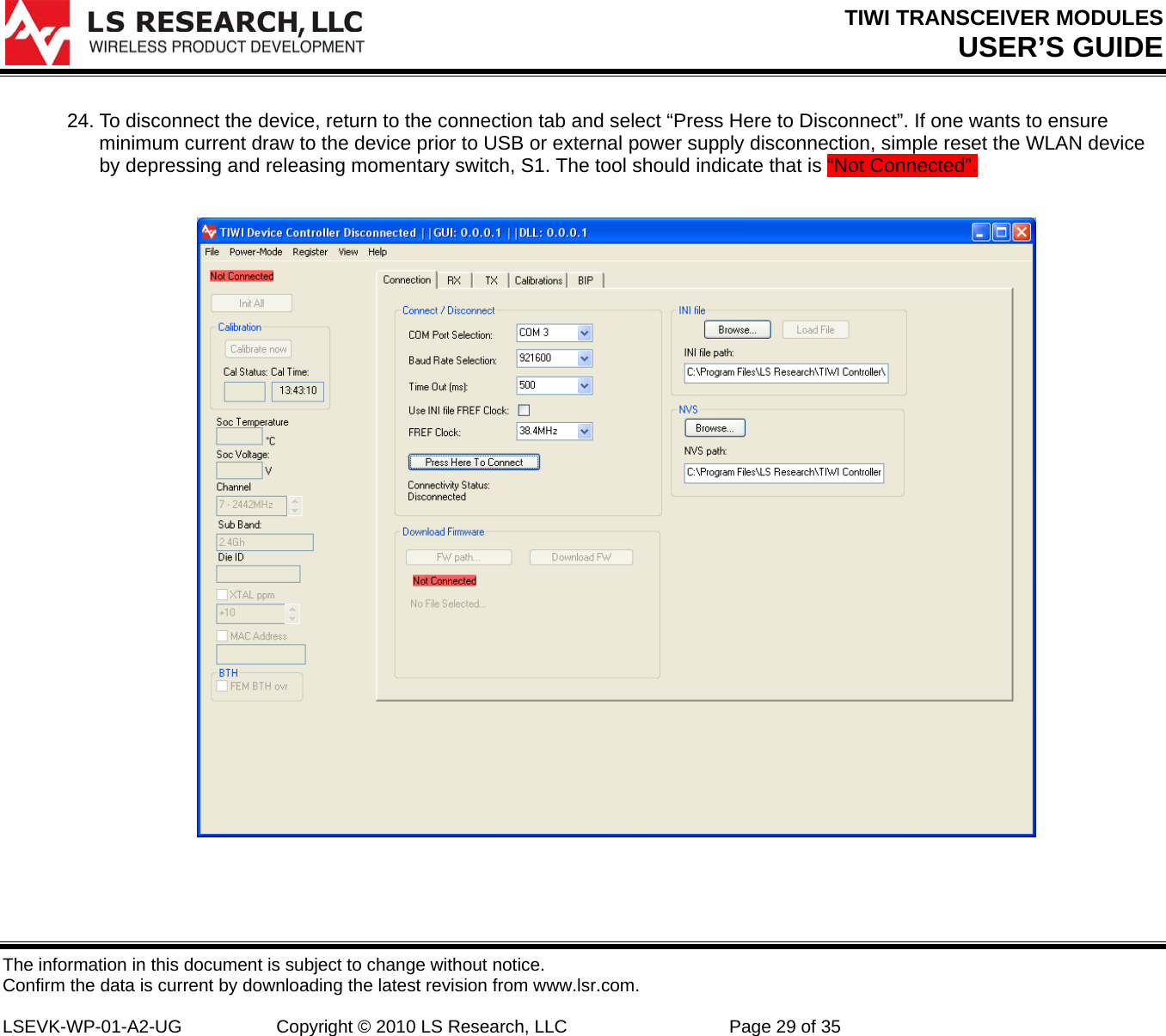
Task: Toggle the MAC Address checkbox
Action: pyautogui.click(x=222, y=636)
